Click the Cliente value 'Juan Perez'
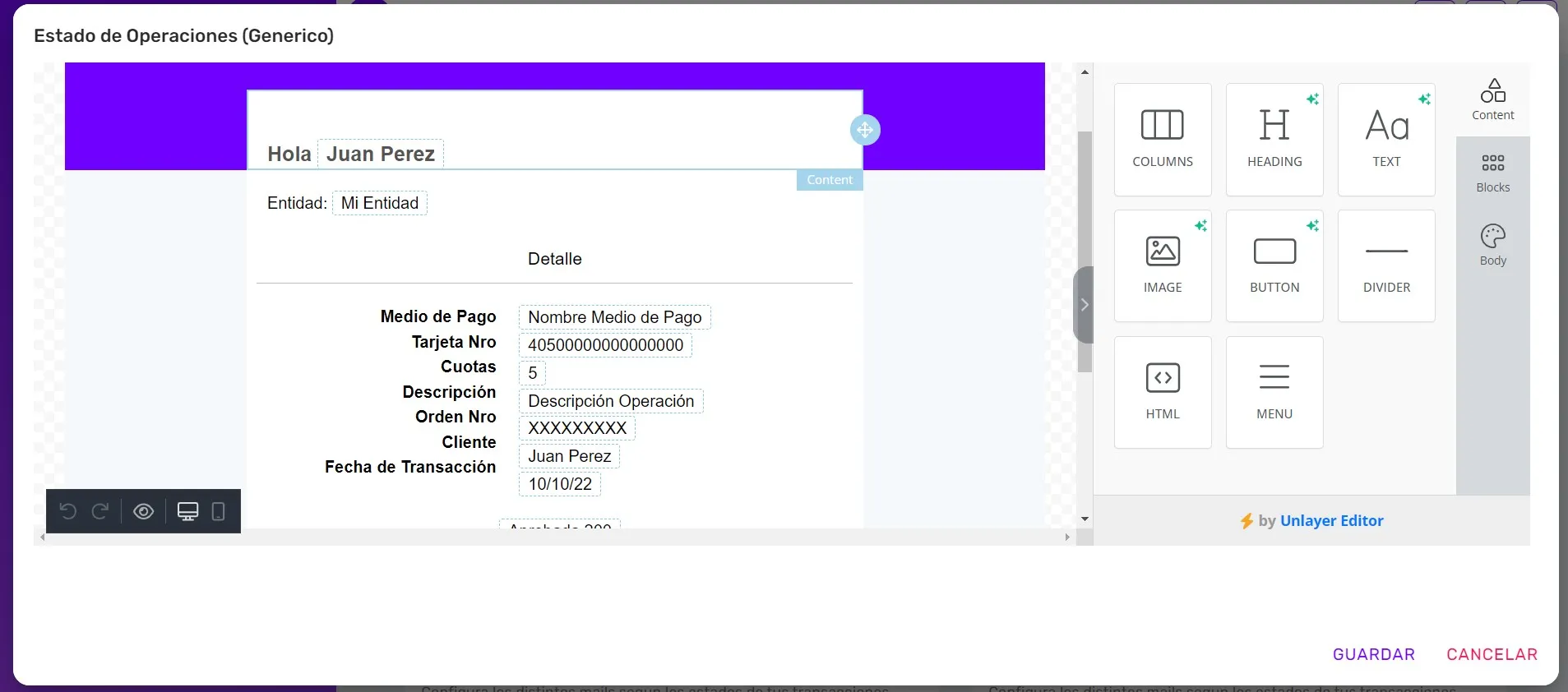 pyautogui.click(x=570, y=456)
